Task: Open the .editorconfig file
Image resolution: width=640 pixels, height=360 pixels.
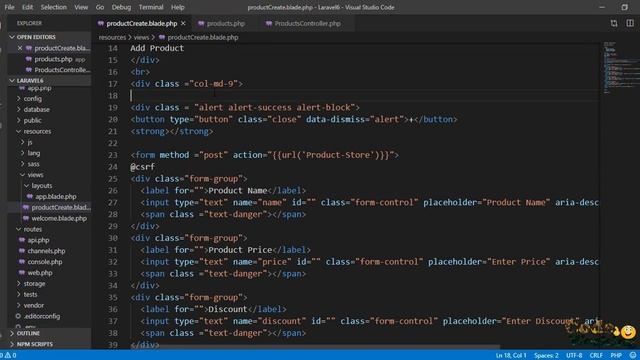Action: [x=42, y=316]
